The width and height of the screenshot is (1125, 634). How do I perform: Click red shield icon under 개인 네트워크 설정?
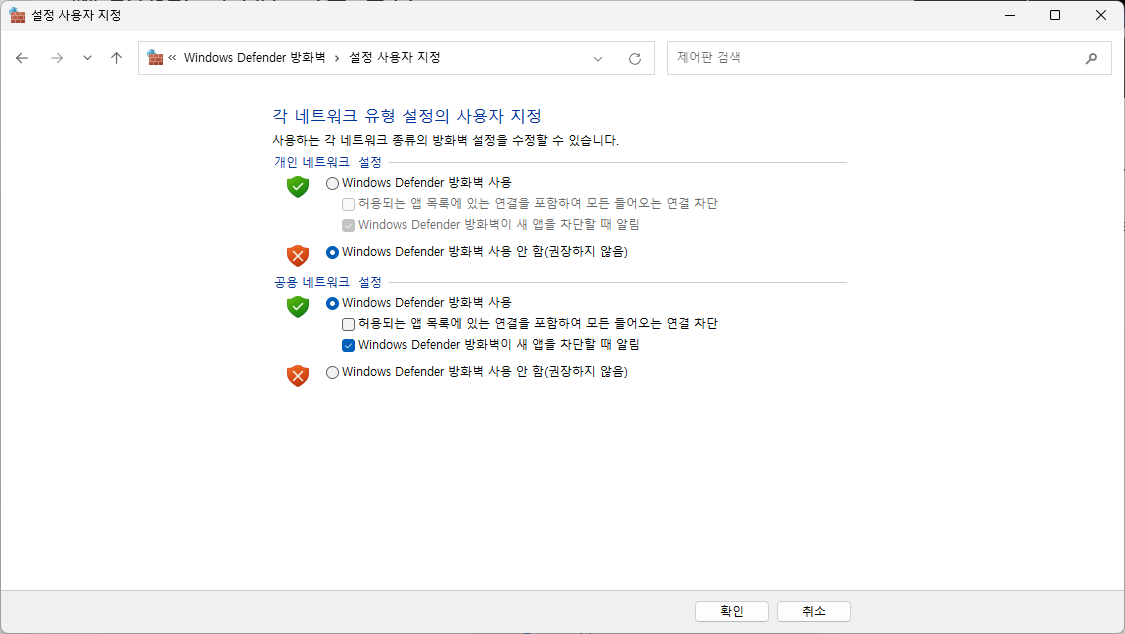click(x=298, y=255)
